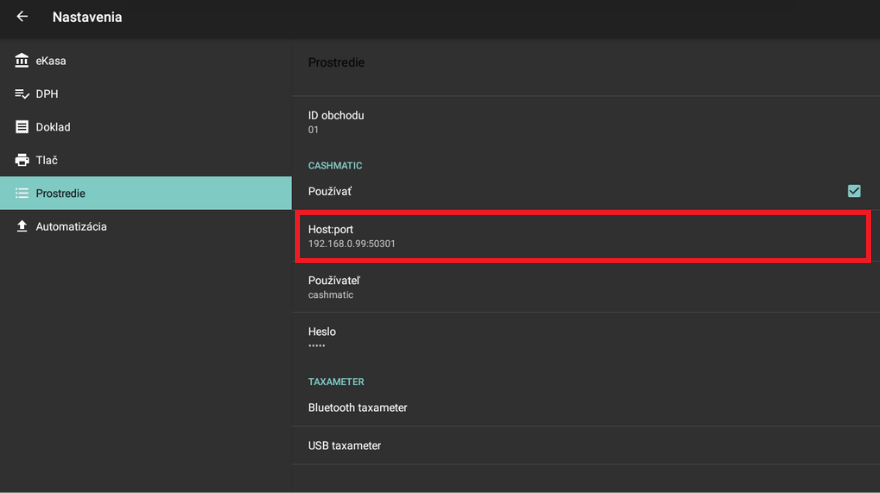The height and width of the screenshot is (493, 880).
Task: Toggle the Používať checkbox
Action: 854,191
